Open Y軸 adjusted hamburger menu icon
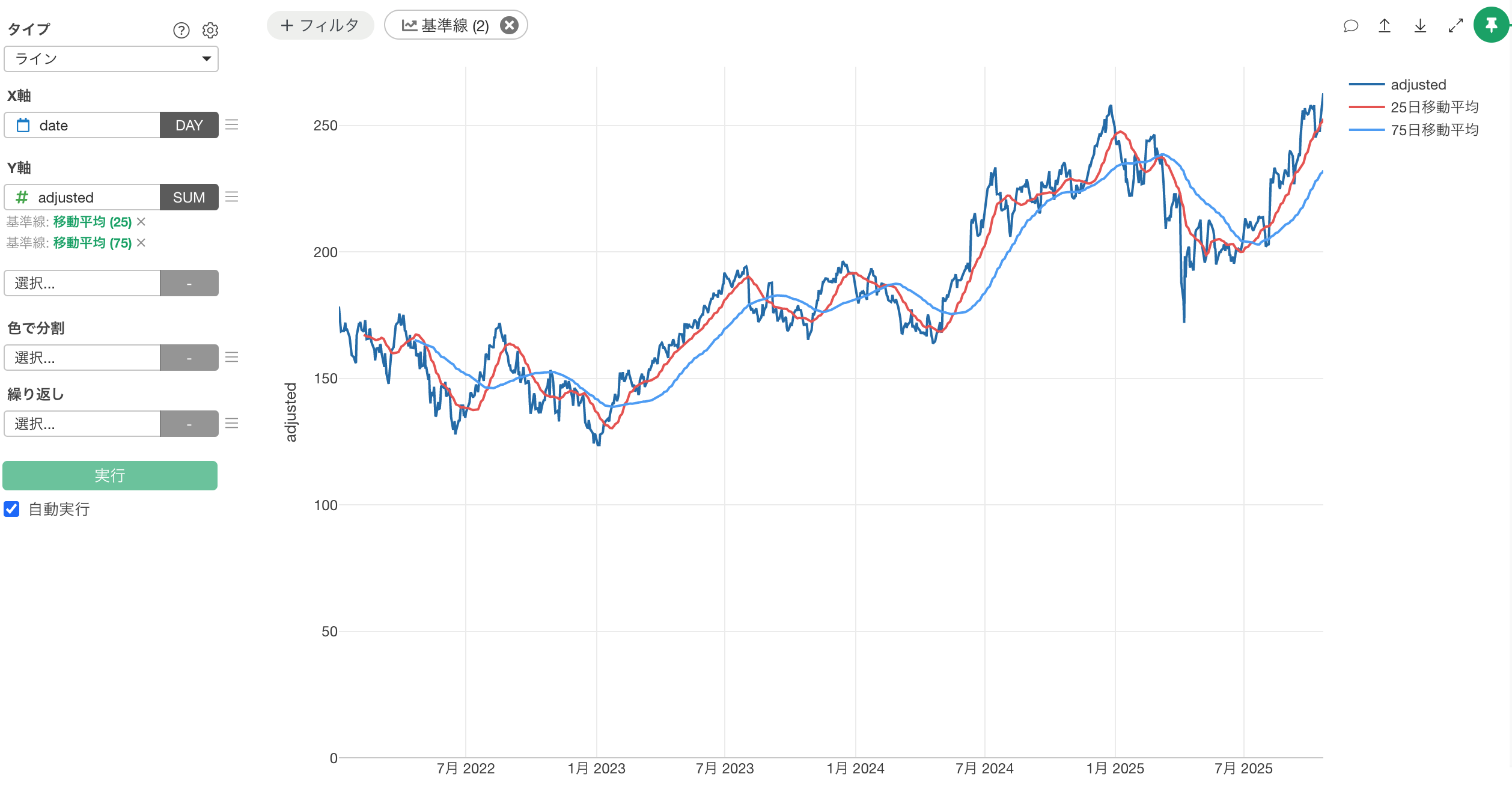Viewport: 1512px width, 786px height. click(x=232, y=197)
